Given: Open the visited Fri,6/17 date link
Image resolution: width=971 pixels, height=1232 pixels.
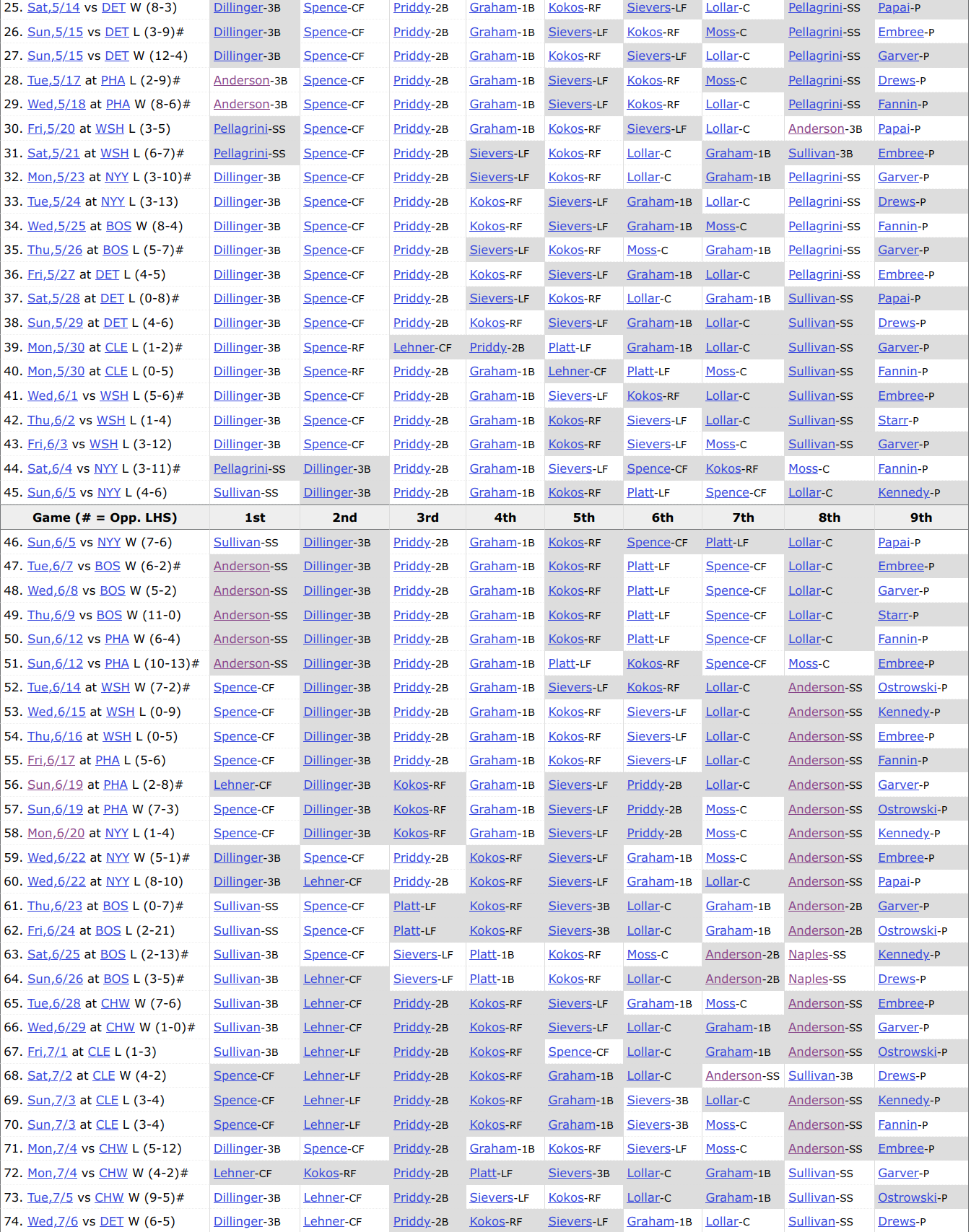Looking at the screenshot, I should coord(51,761).
